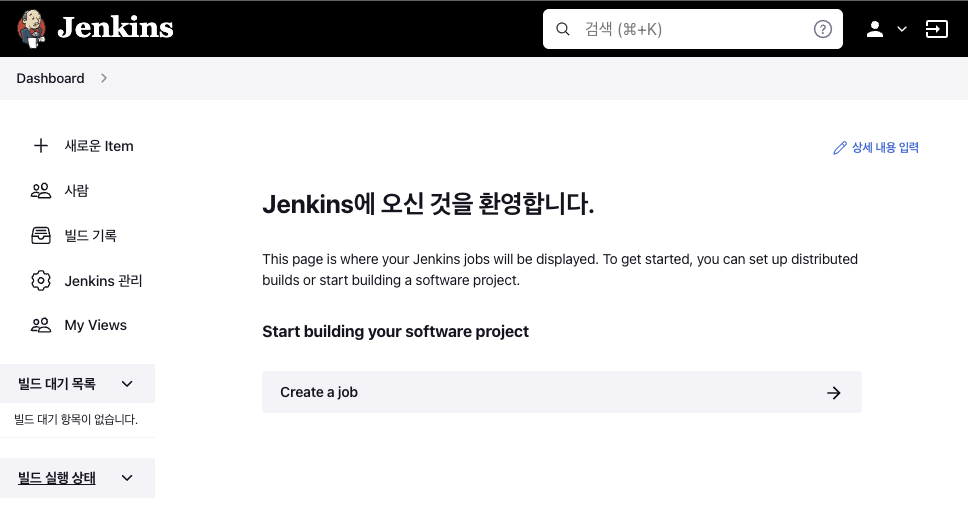This screenshot has height=525, width=968.
Task: Open the 빌드 실행 상태 link
Action: click(x=57, y=477)
